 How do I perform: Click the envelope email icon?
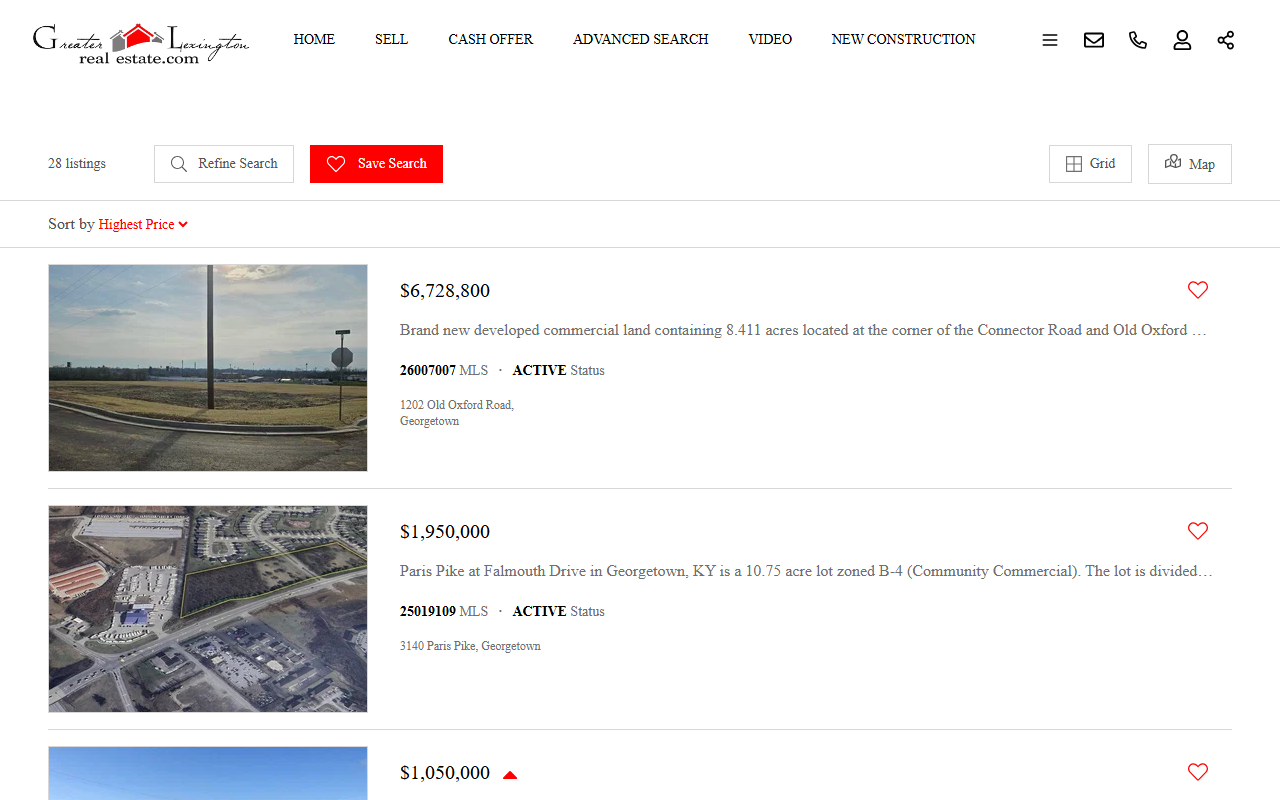tap(1094, 40)
